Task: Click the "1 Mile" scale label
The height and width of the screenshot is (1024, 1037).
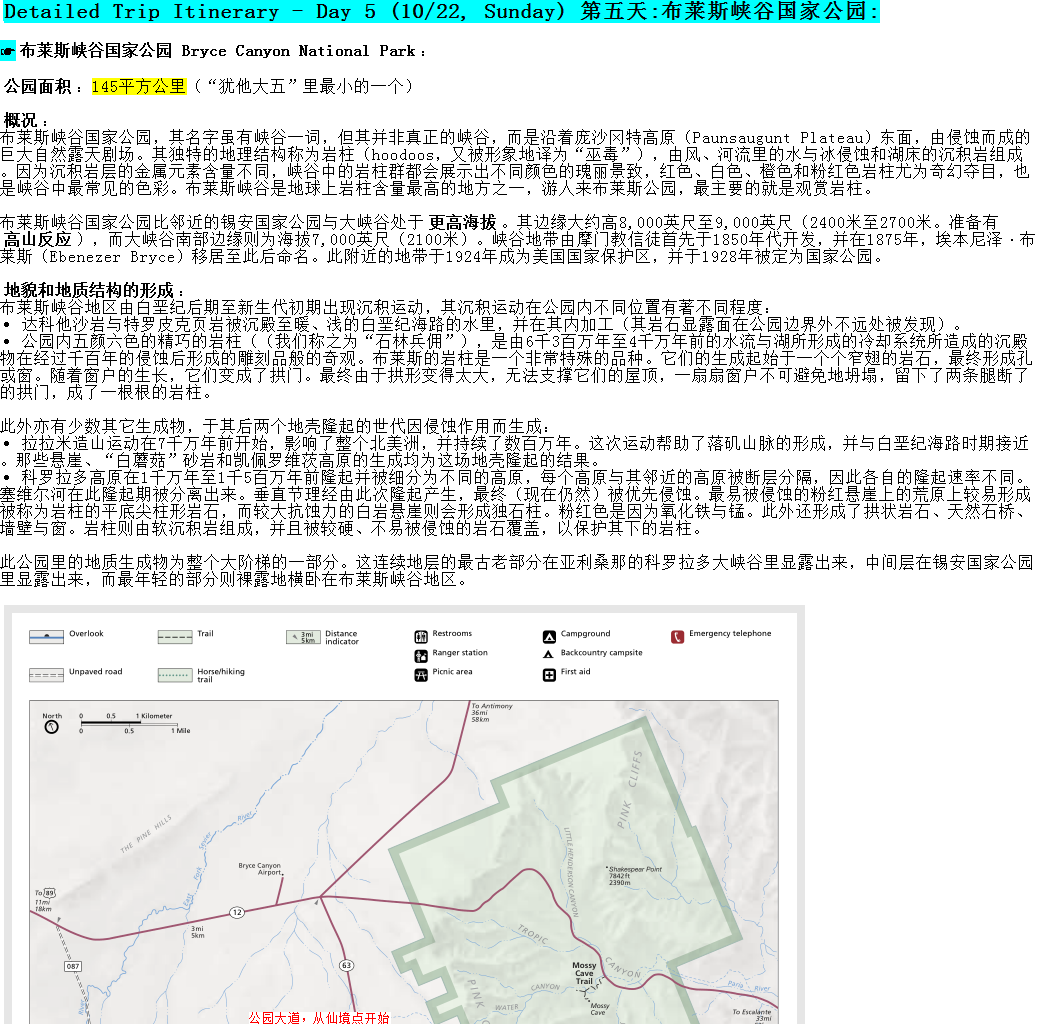Action: pyautogui.click(x=181, y=731)
